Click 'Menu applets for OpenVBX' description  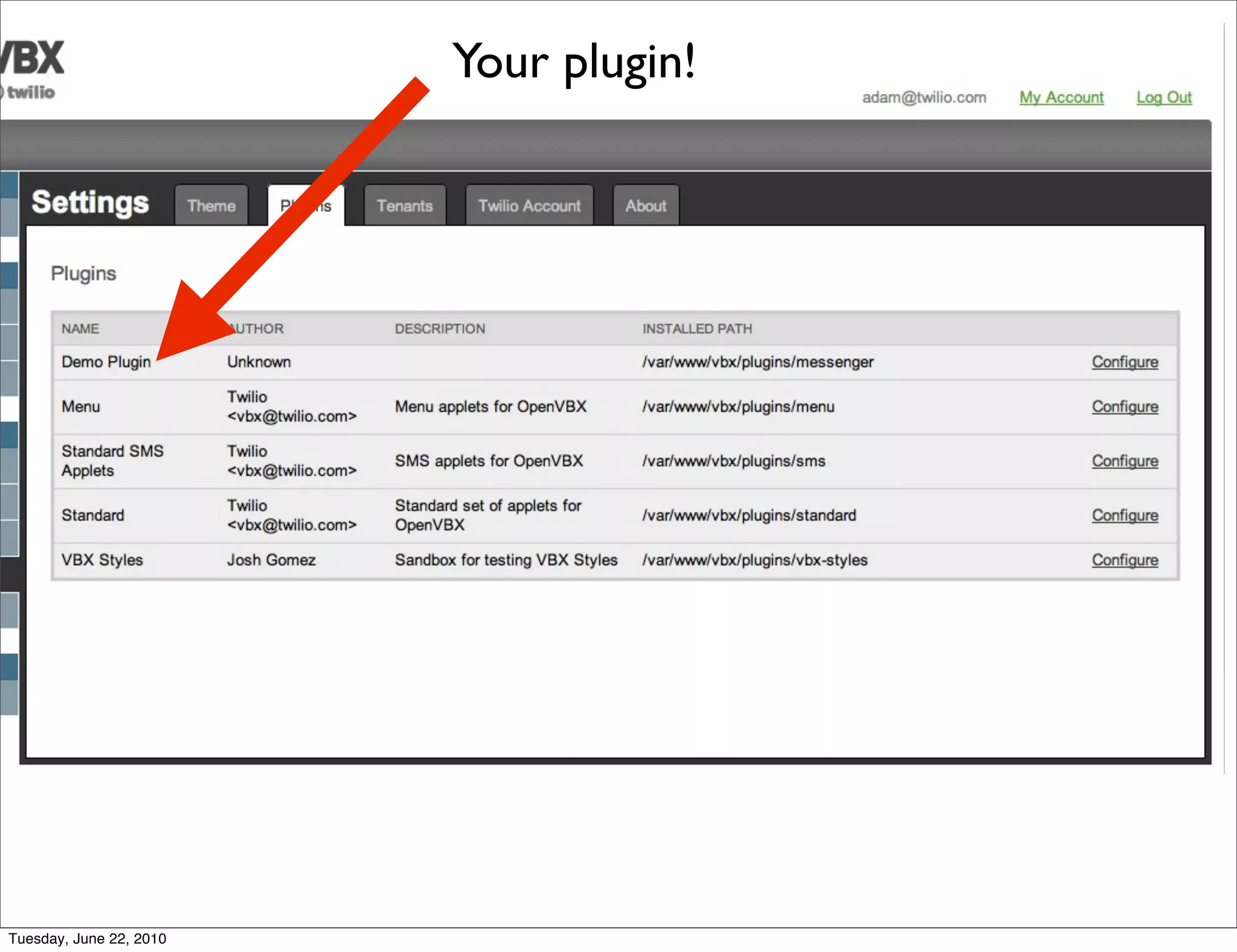490,407
